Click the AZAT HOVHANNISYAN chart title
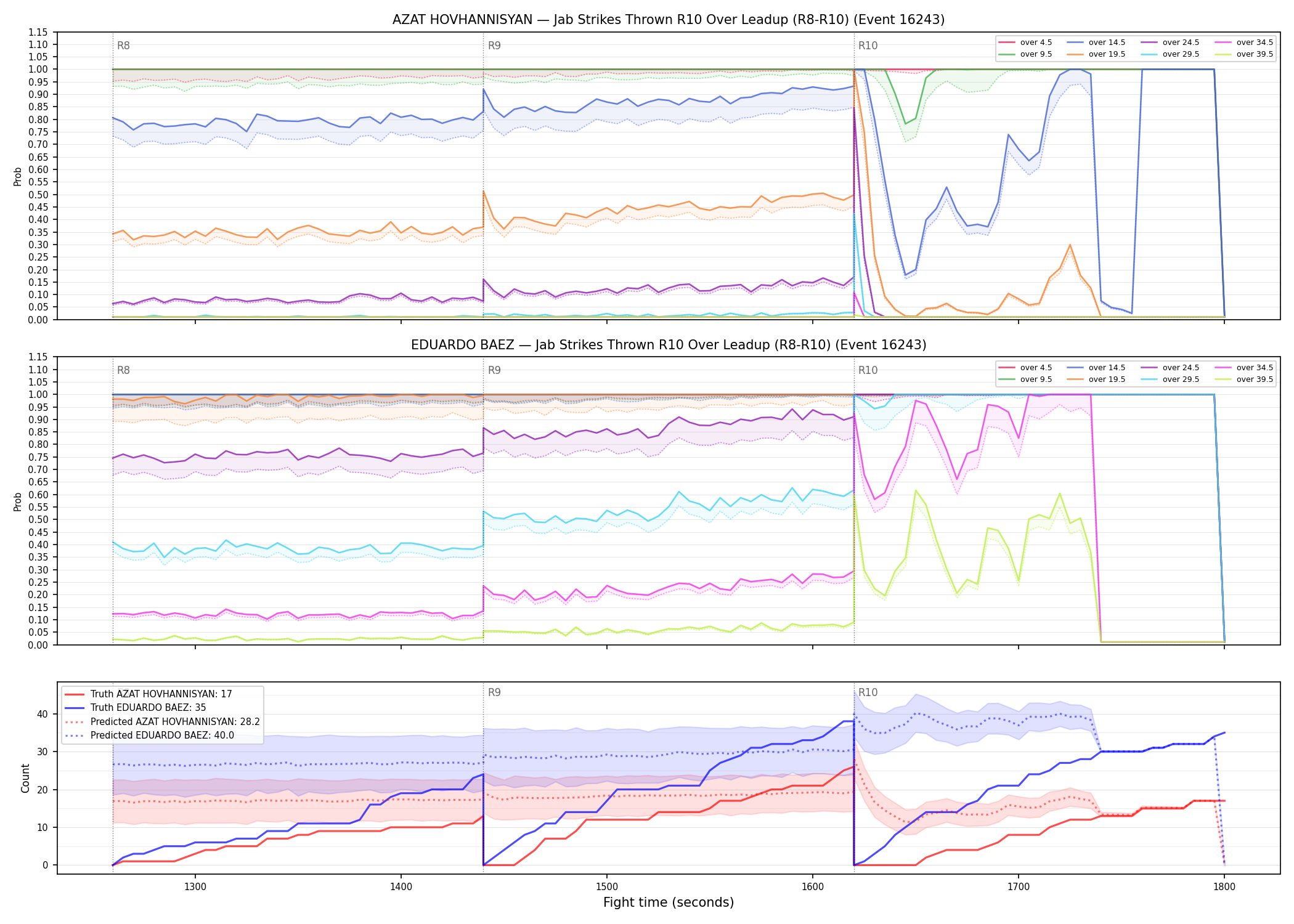Screen dimensions: 1294x924 [x=669, y=20]
